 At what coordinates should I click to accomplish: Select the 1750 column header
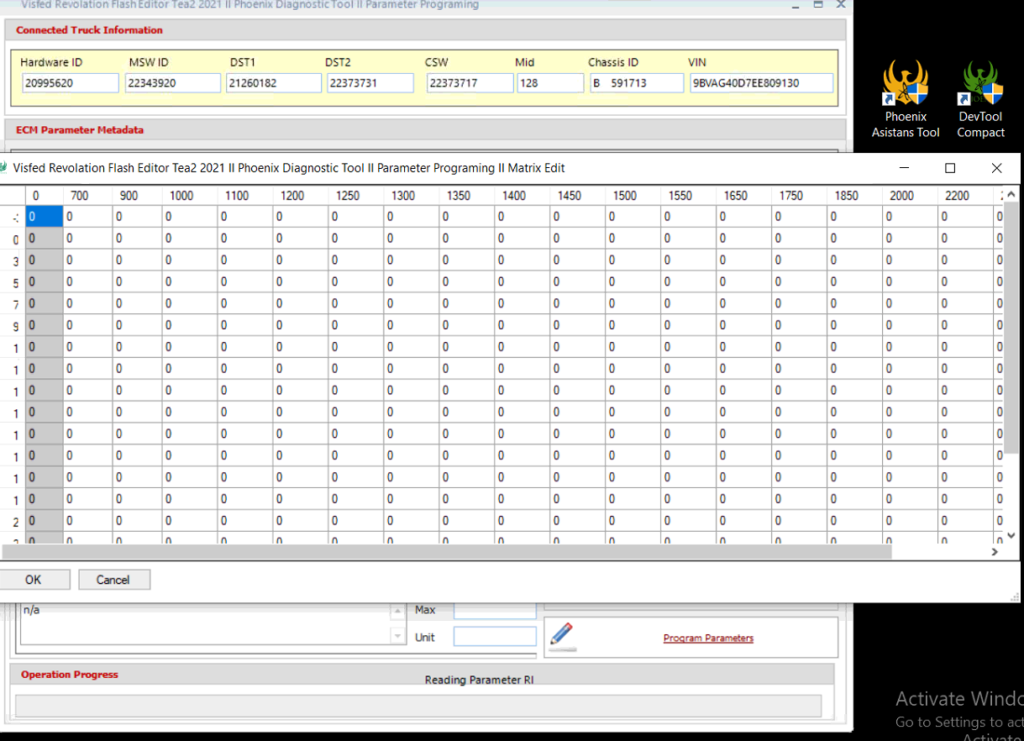(800, 195)
